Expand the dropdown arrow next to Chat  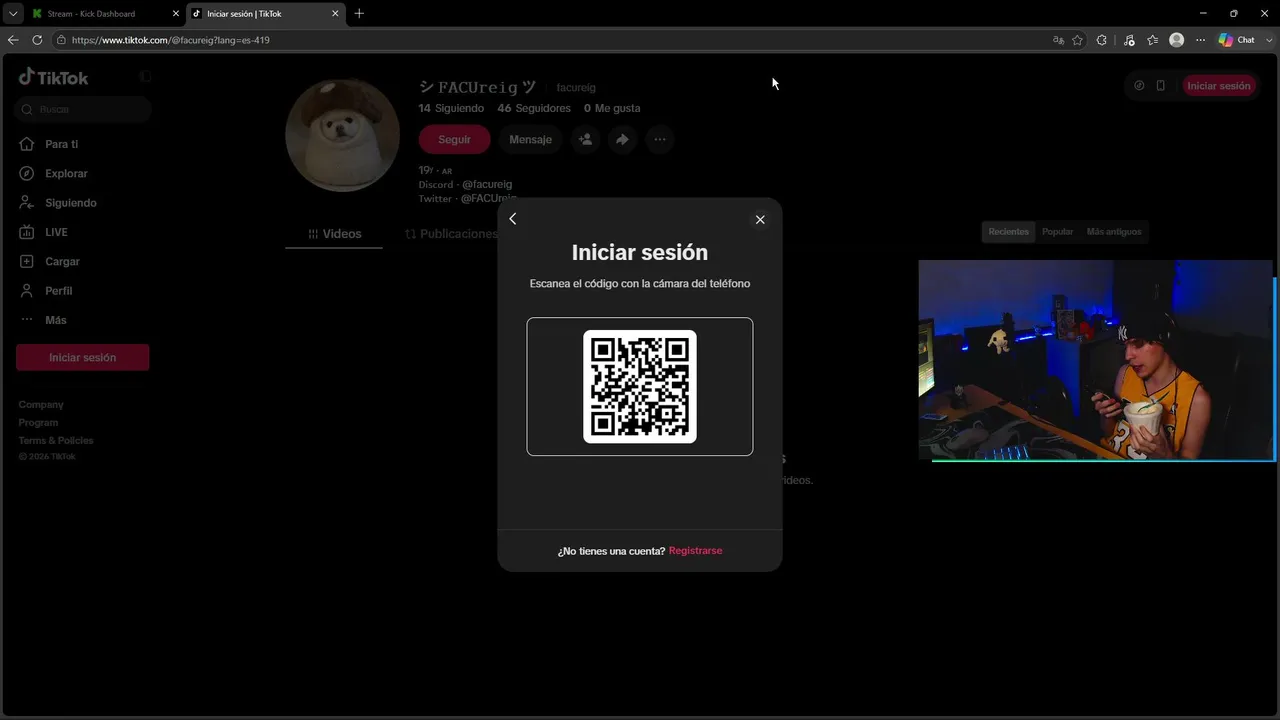[1267, 40]
